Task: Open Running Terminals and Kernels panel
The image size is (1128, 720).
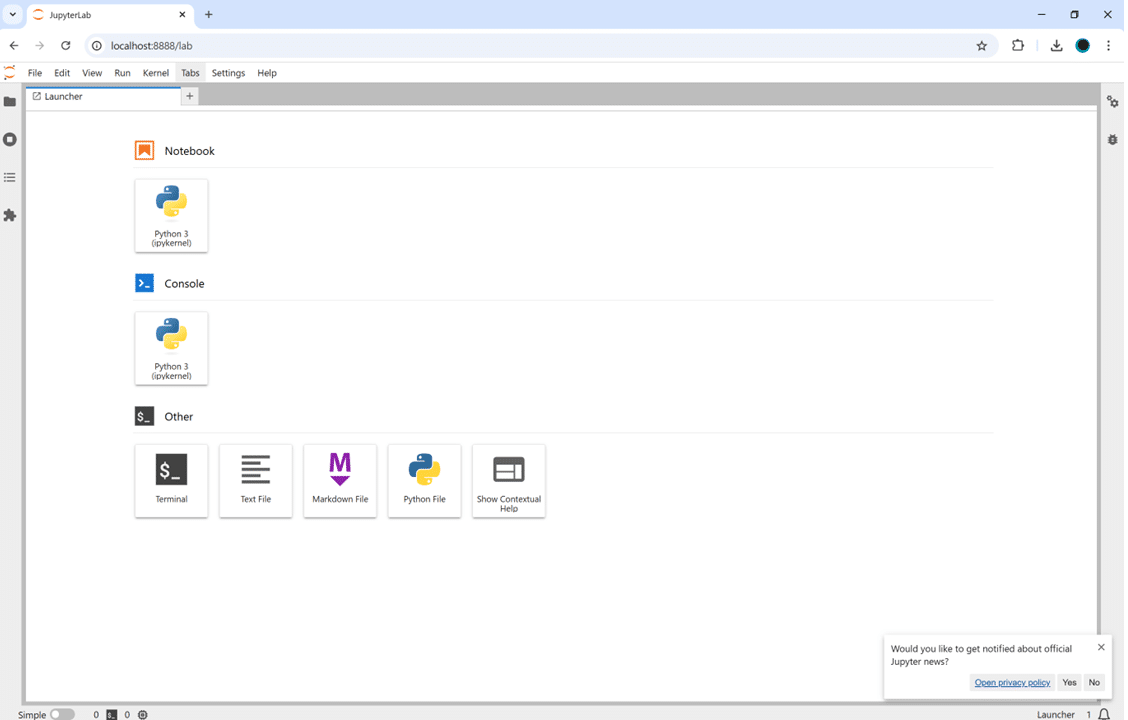Action: tap(10, 140)
